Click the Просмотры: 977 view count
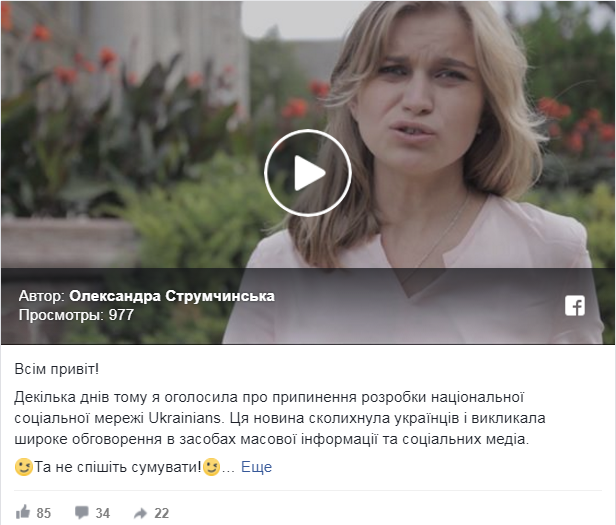The width and height of the screenshot is (616, 525). [76, 315]
